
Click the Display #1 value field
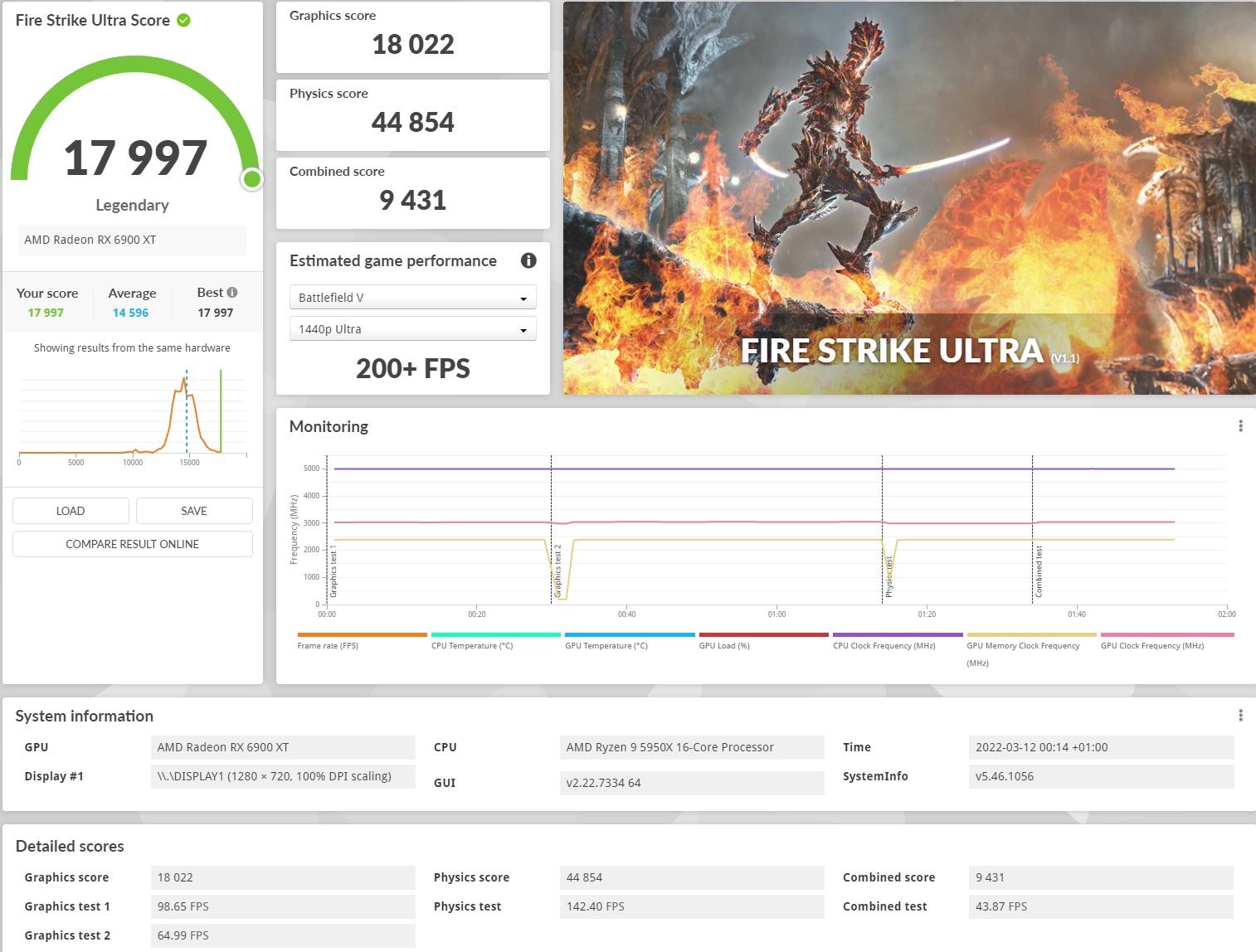[283, 776]
